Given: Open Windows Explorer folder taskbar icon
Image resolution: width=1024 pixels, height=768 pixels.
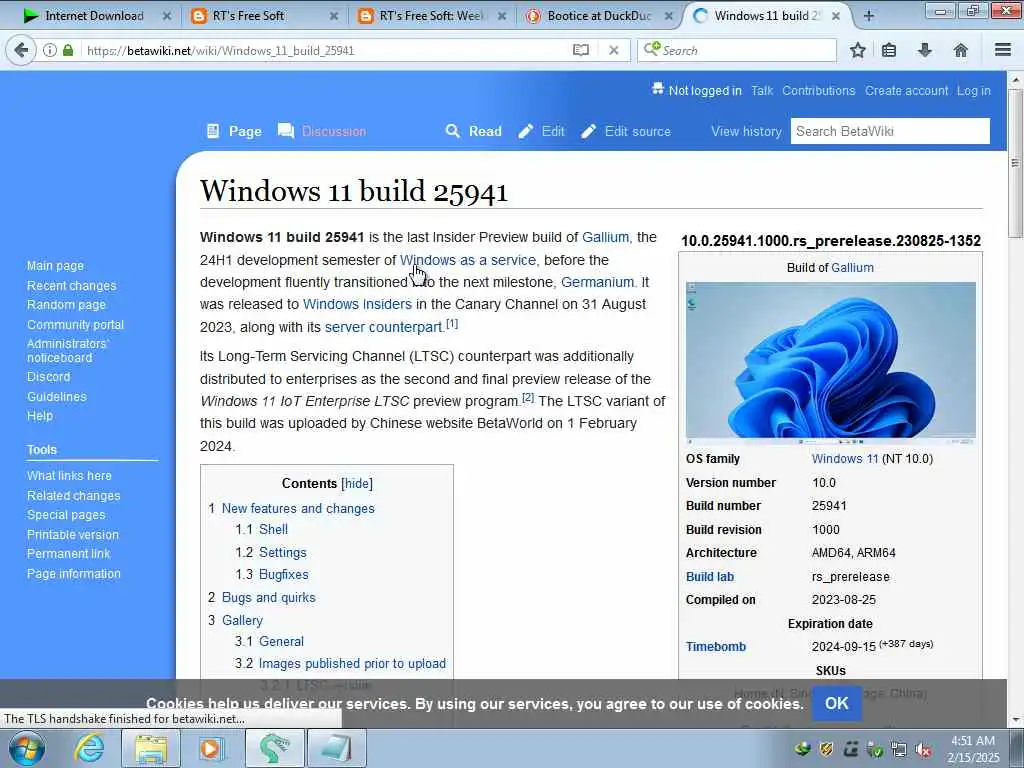Looking at the screenshot, I should pyautogui.click(x=151, y=748).
